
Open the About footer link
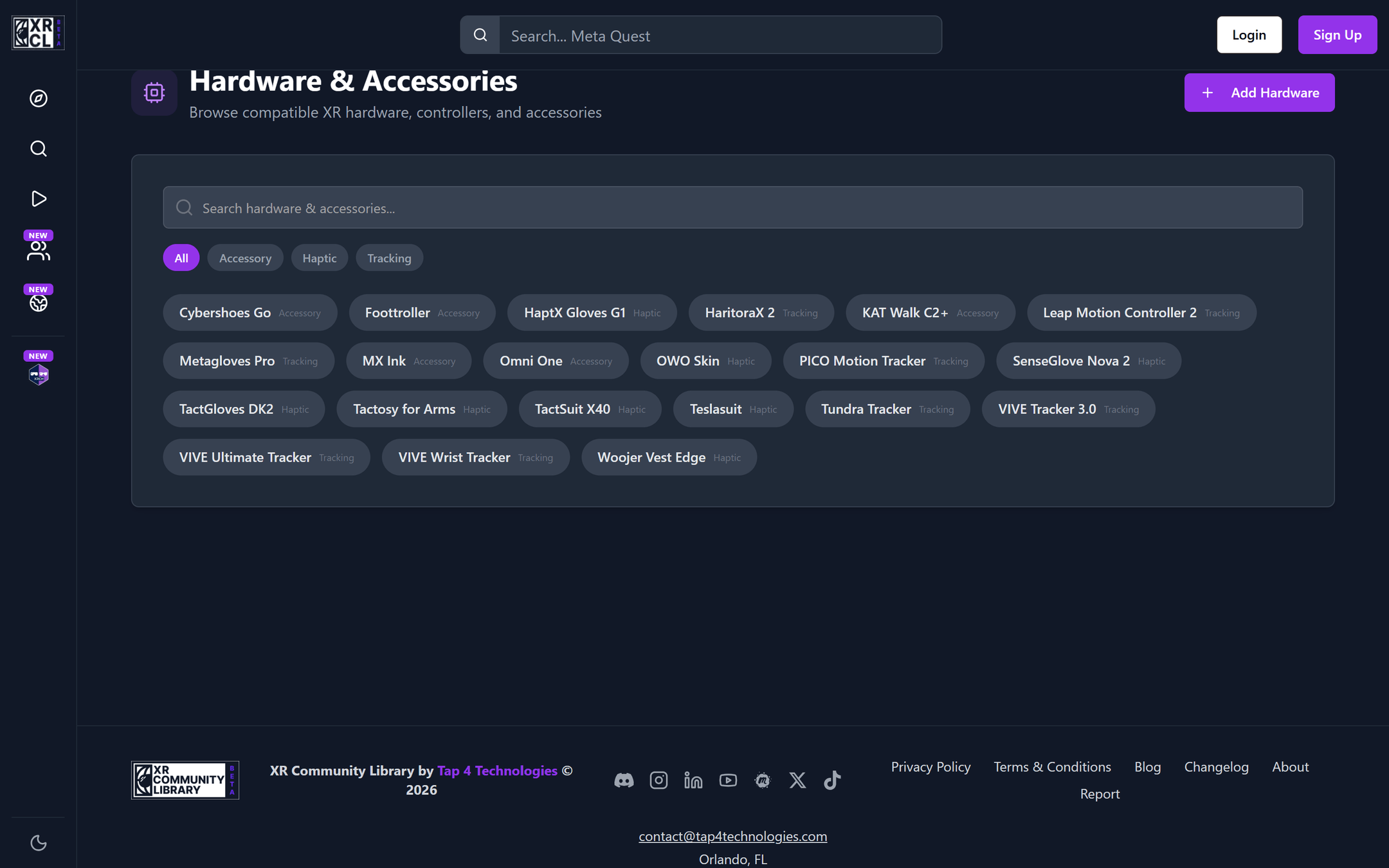[x=1290, y=767]
